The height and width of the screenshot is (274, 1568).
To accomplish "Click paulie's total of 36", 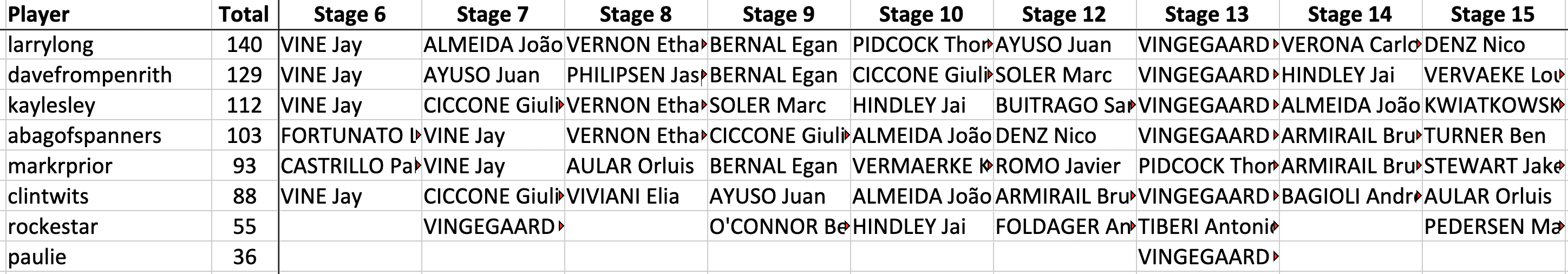I will point(244,257).
